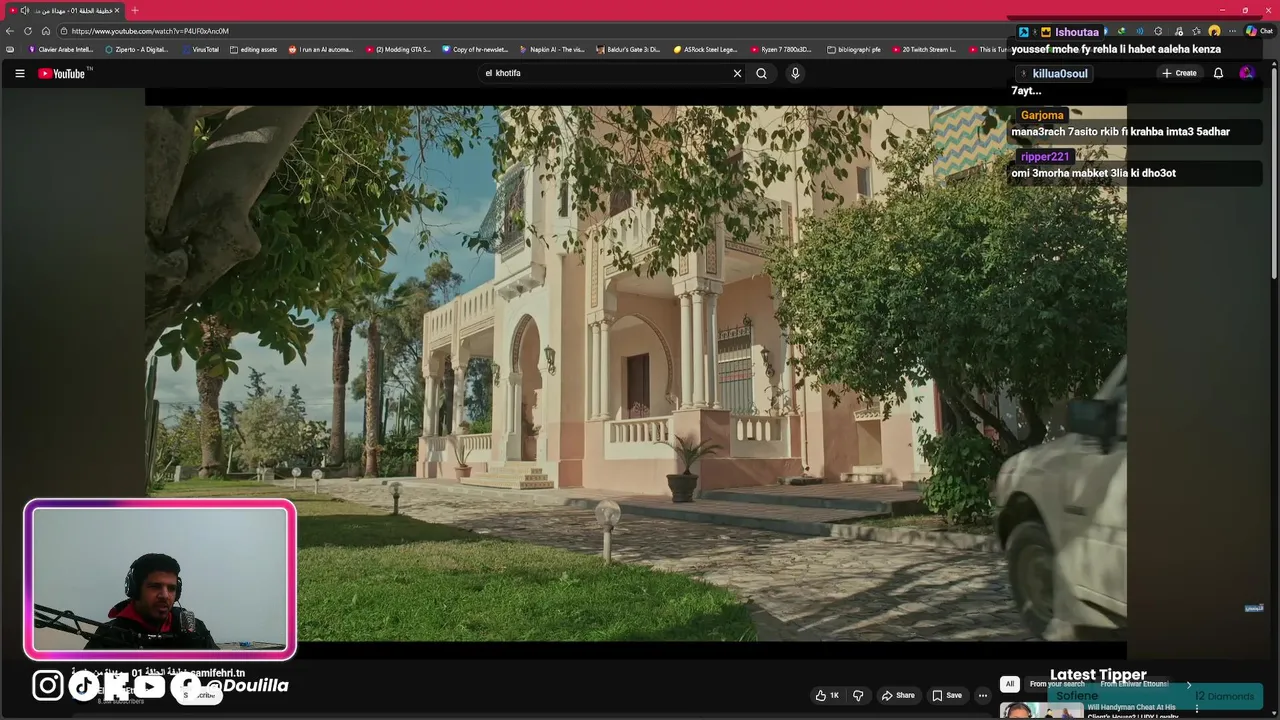Open the browser profile avatar icon
1280x720 pixels.
(1214, 31)
